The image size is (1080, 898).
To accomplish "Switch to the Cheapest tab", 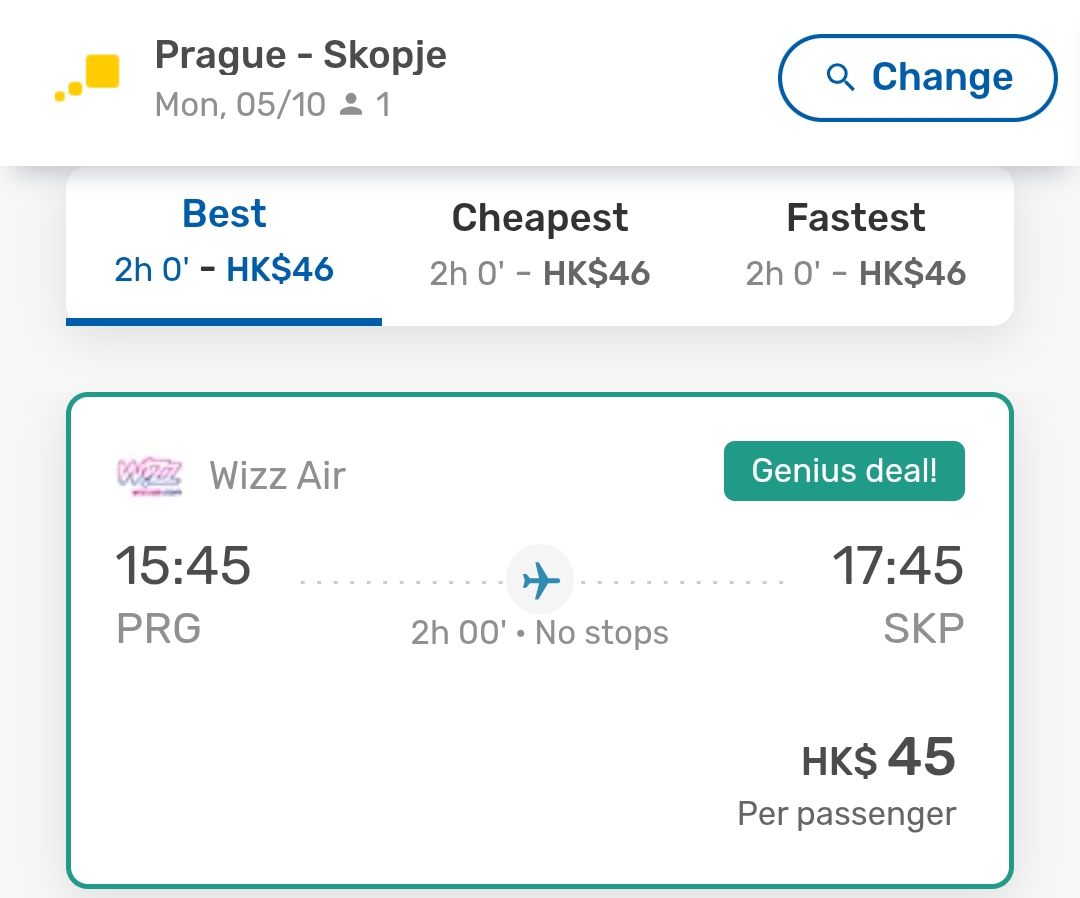I will point(540,246).
